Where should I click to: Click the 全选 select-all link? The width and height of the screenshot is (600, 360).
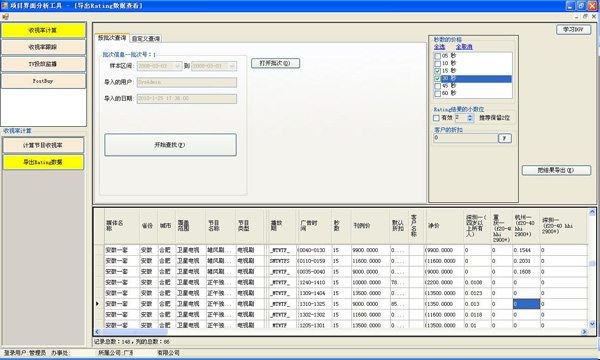[x=439, y=47]
